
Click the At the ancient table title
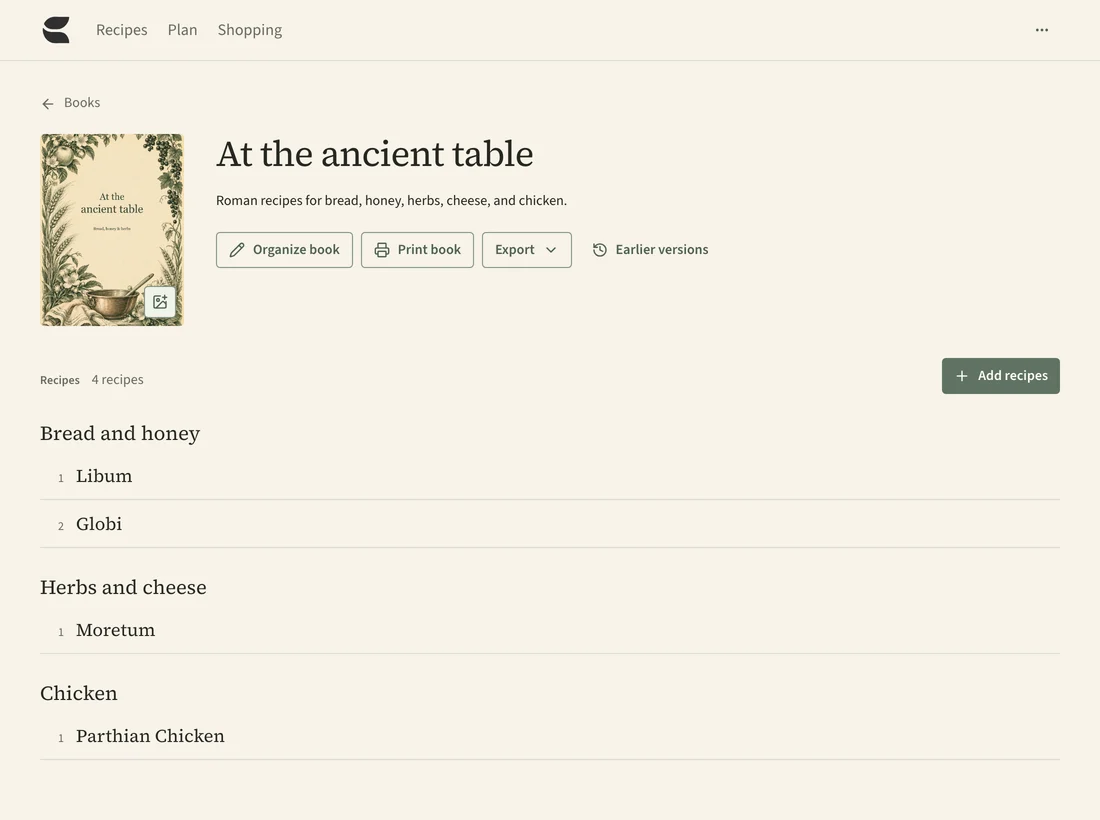pos(375,154)
